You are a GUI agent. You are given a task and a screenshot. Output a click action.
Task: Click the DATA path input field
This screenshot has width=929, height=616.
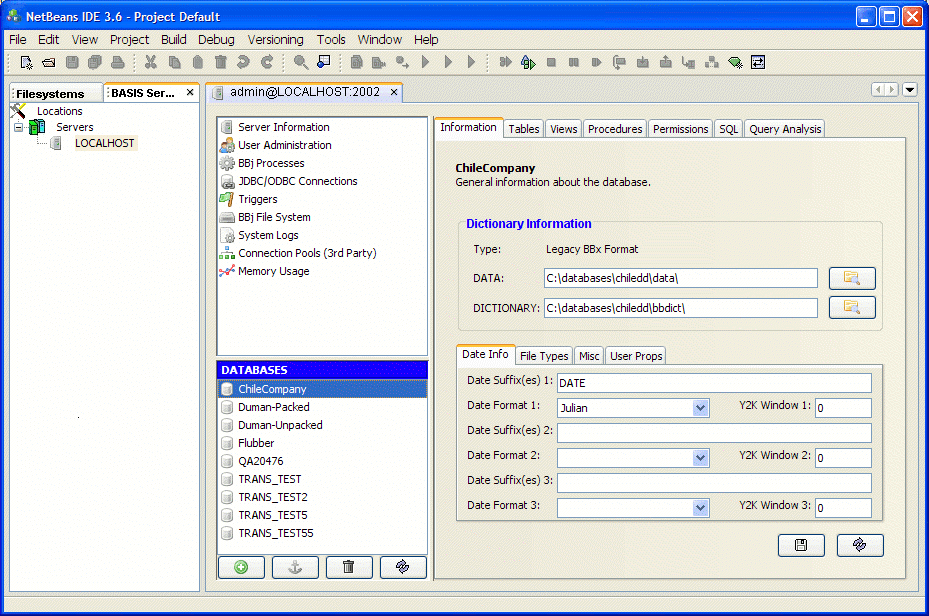[x=681, y=278]
